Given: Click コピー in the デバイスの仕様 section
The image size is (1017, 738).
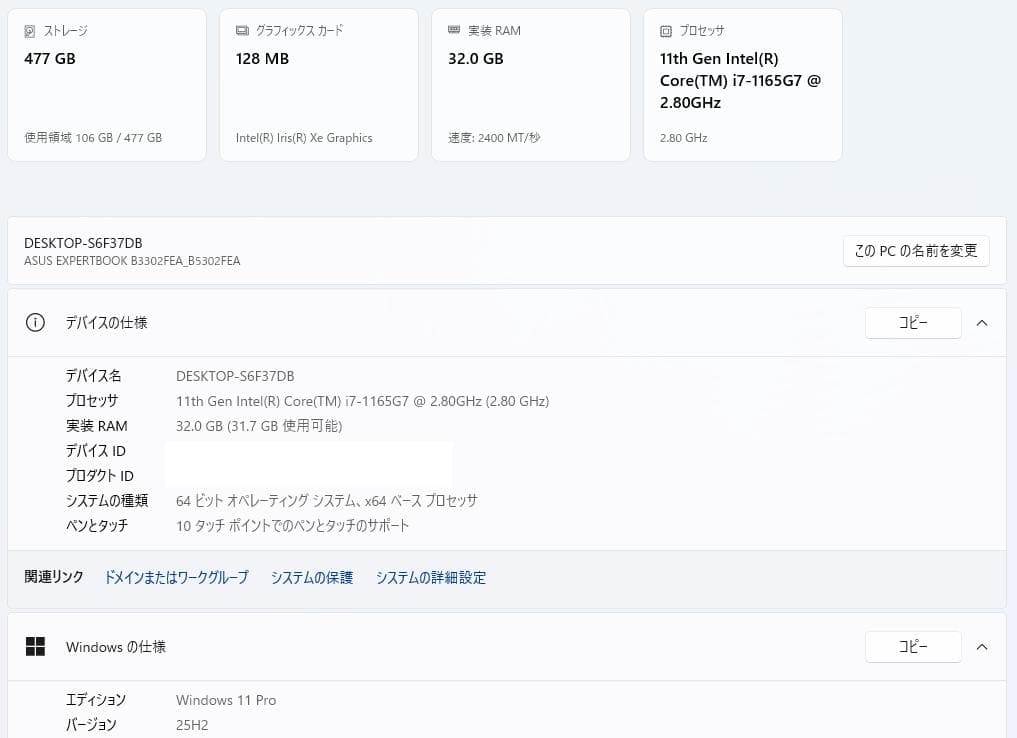Looking at the screenshot, I should tap(912, 322).
